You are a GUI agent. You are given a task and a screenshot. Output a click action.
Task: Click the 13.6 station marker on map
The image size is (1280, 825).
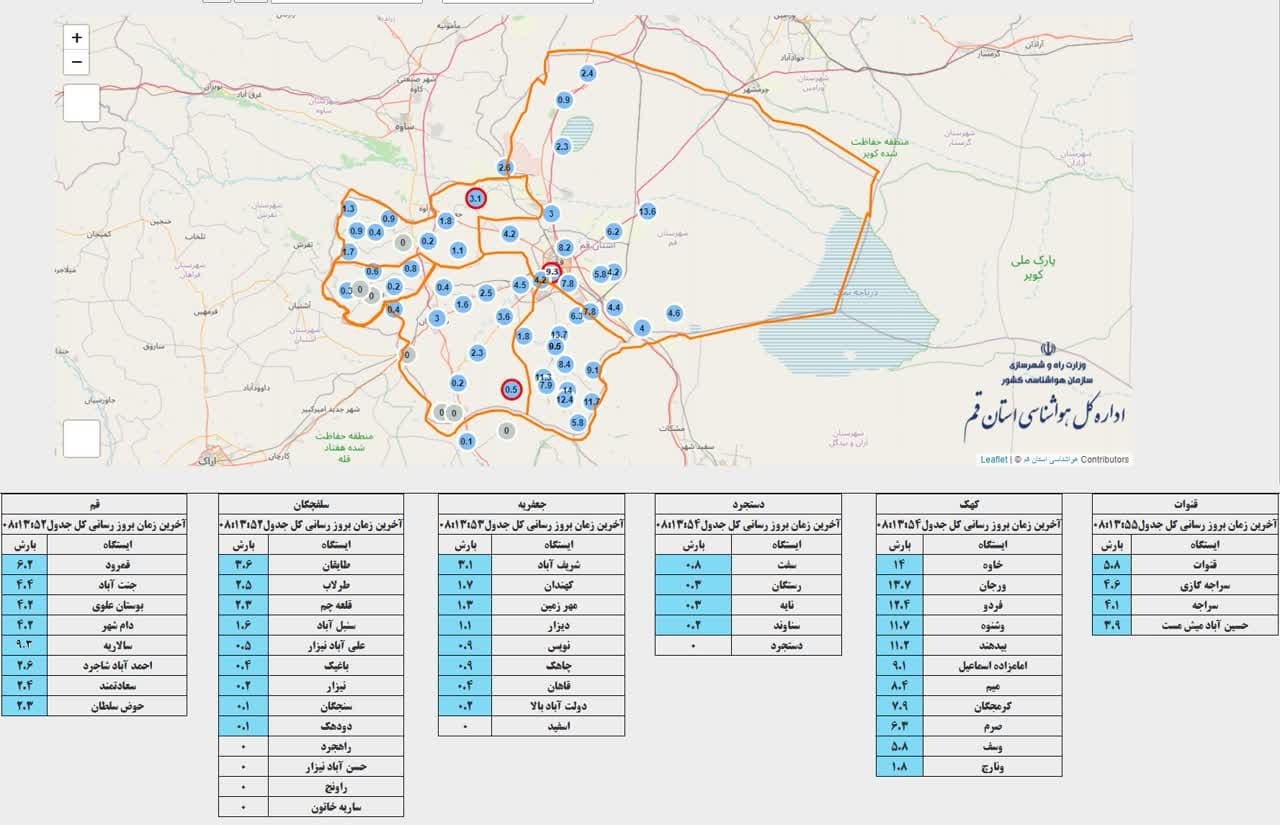point(647,211)
